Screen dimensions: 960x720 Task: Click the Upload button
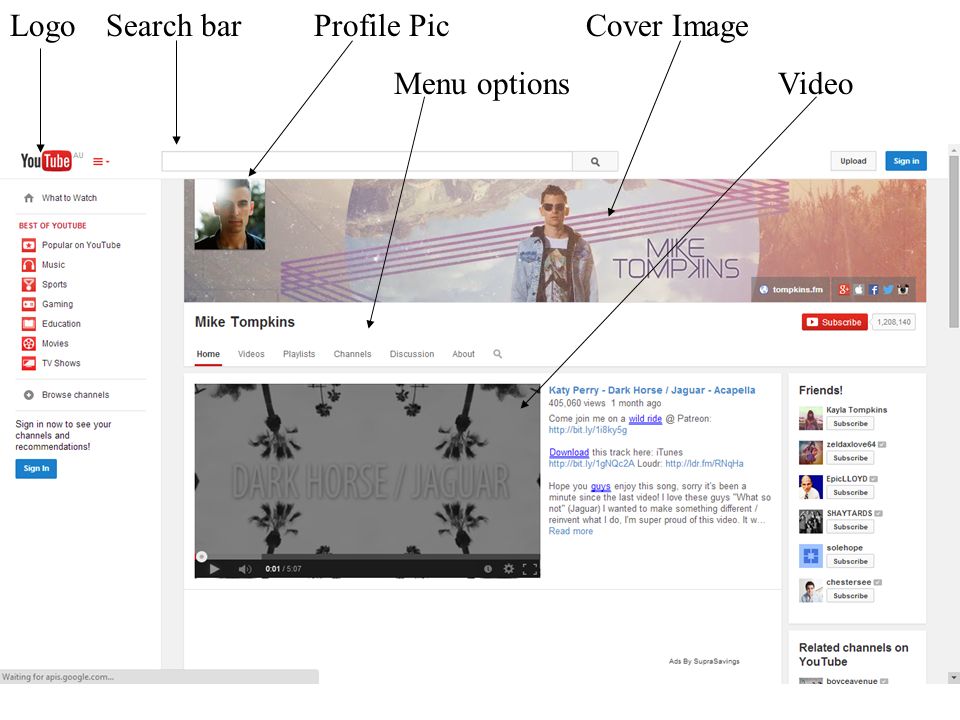(x=853, y=161)
